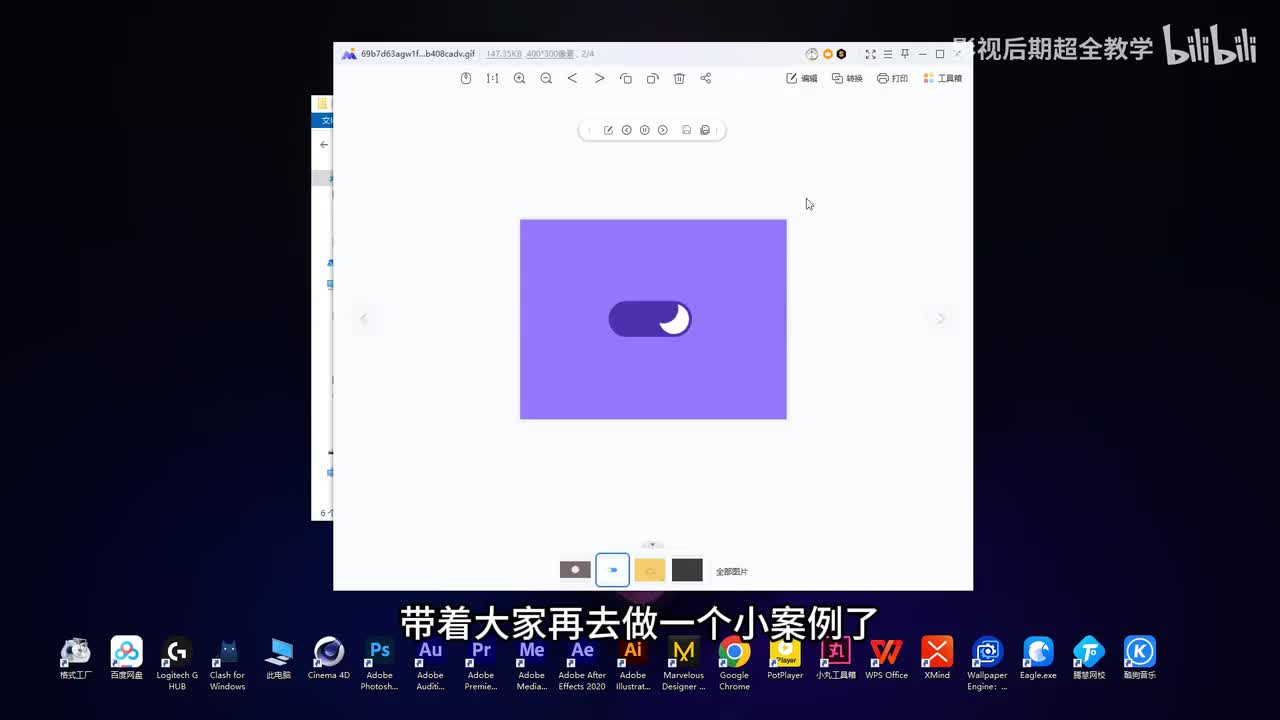Screen dimensions: 1280x720
Task: Select the yellow thumbnail
Action: click(x=650, y=570)
